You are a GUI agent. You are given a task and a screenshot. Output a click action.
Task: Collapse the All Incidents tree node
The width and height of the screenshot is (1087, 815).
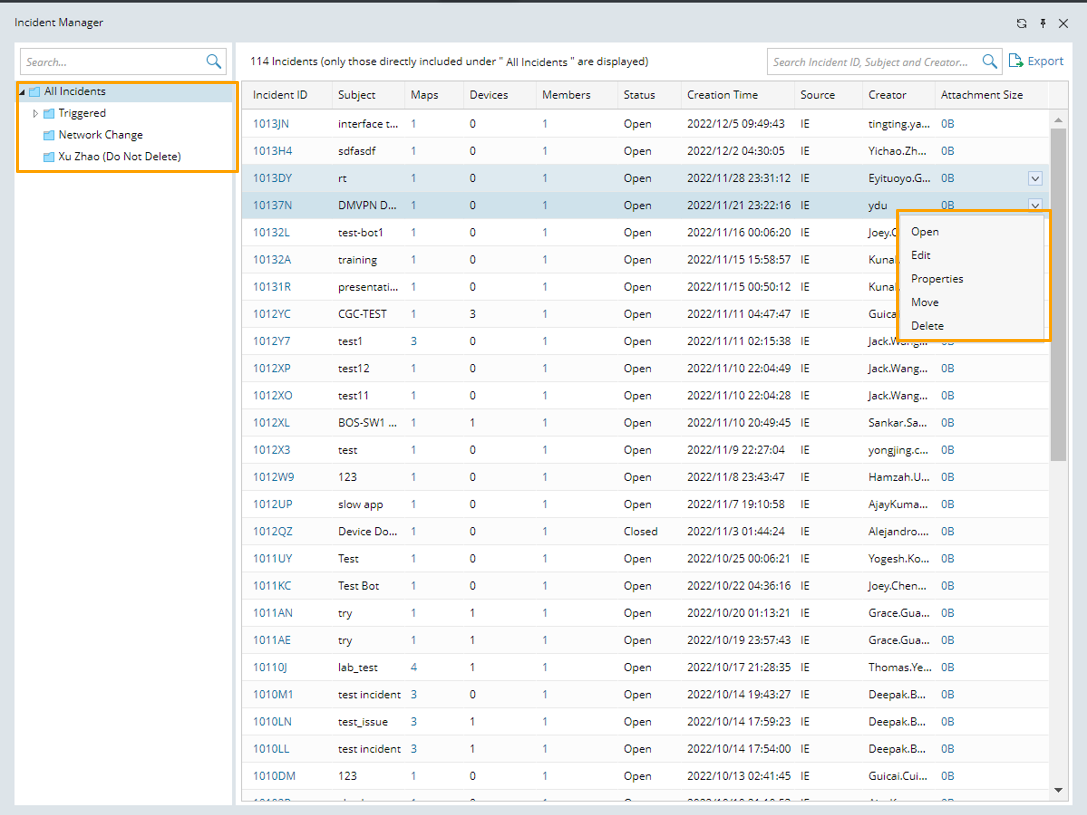pyautogui.click(x=22, y=92)
